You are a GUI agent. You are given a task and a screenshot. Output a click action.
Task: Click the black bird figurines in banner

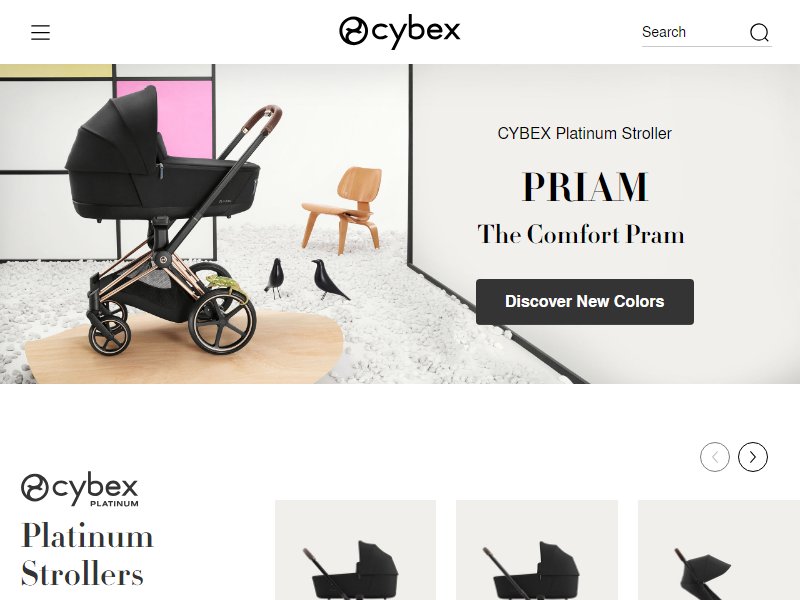307,279
